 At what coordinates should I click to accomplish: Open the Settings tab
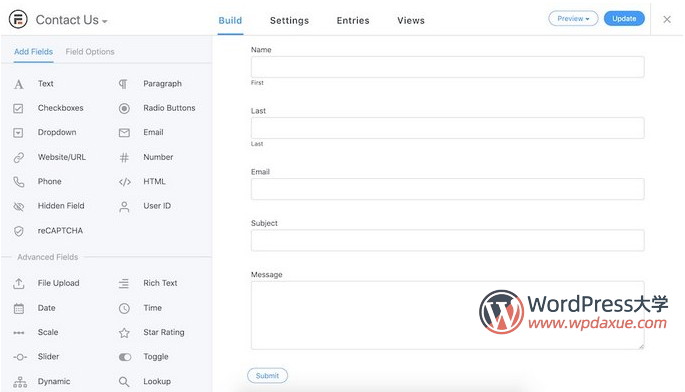coord(289,21)
